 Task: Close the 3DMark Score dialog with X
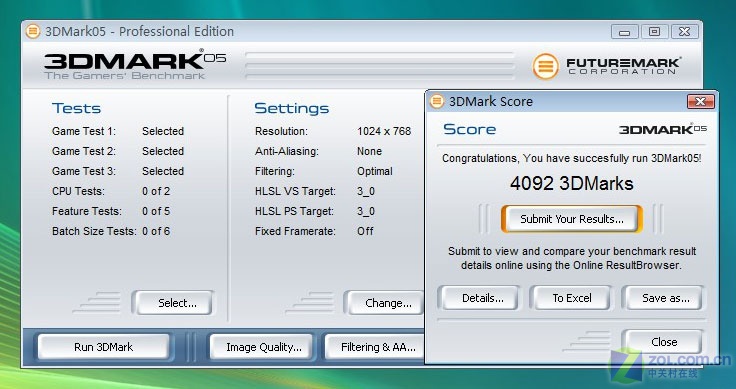(x=700, y=101)
